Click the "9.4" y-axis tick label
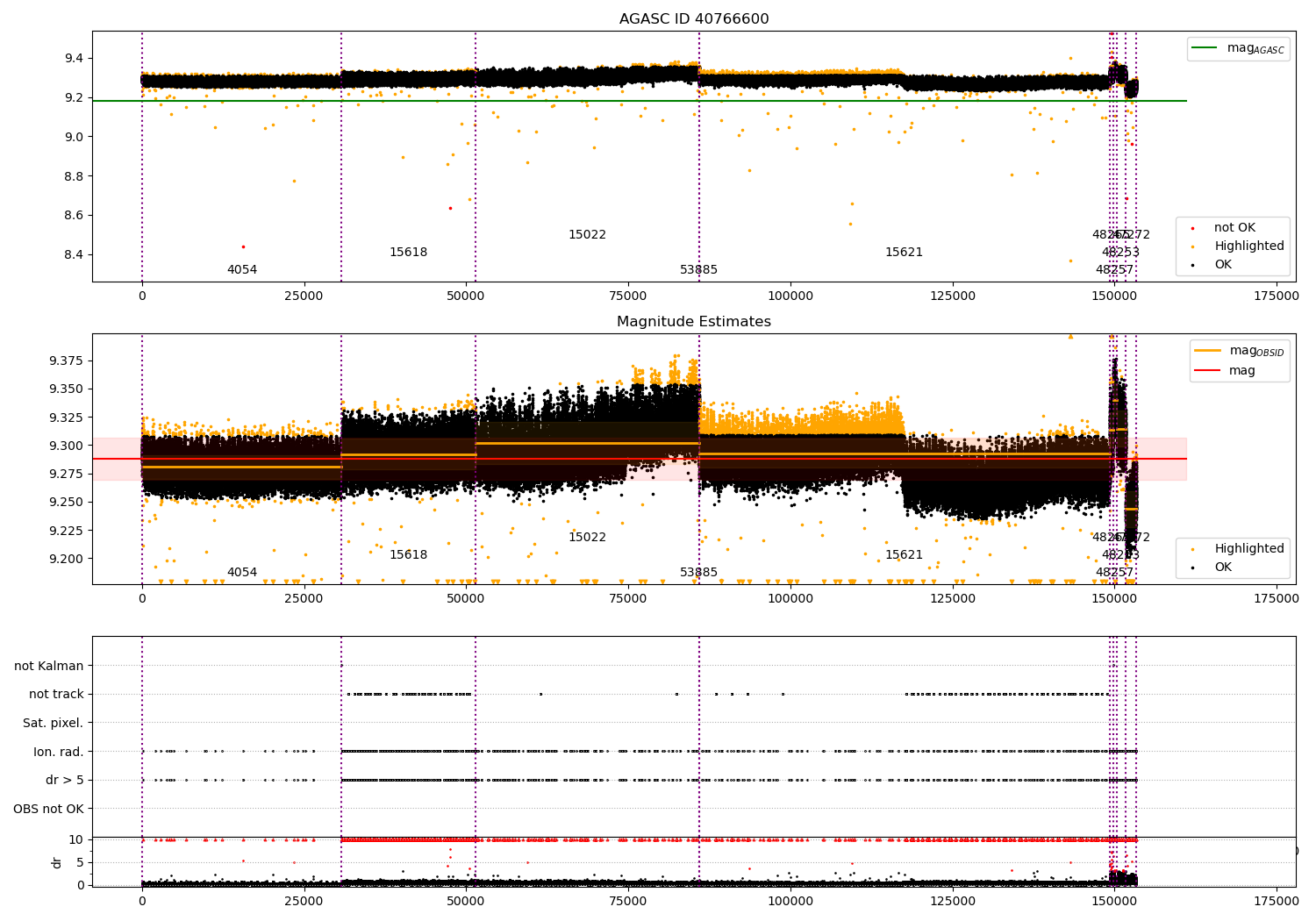 [x=74, y=58]
